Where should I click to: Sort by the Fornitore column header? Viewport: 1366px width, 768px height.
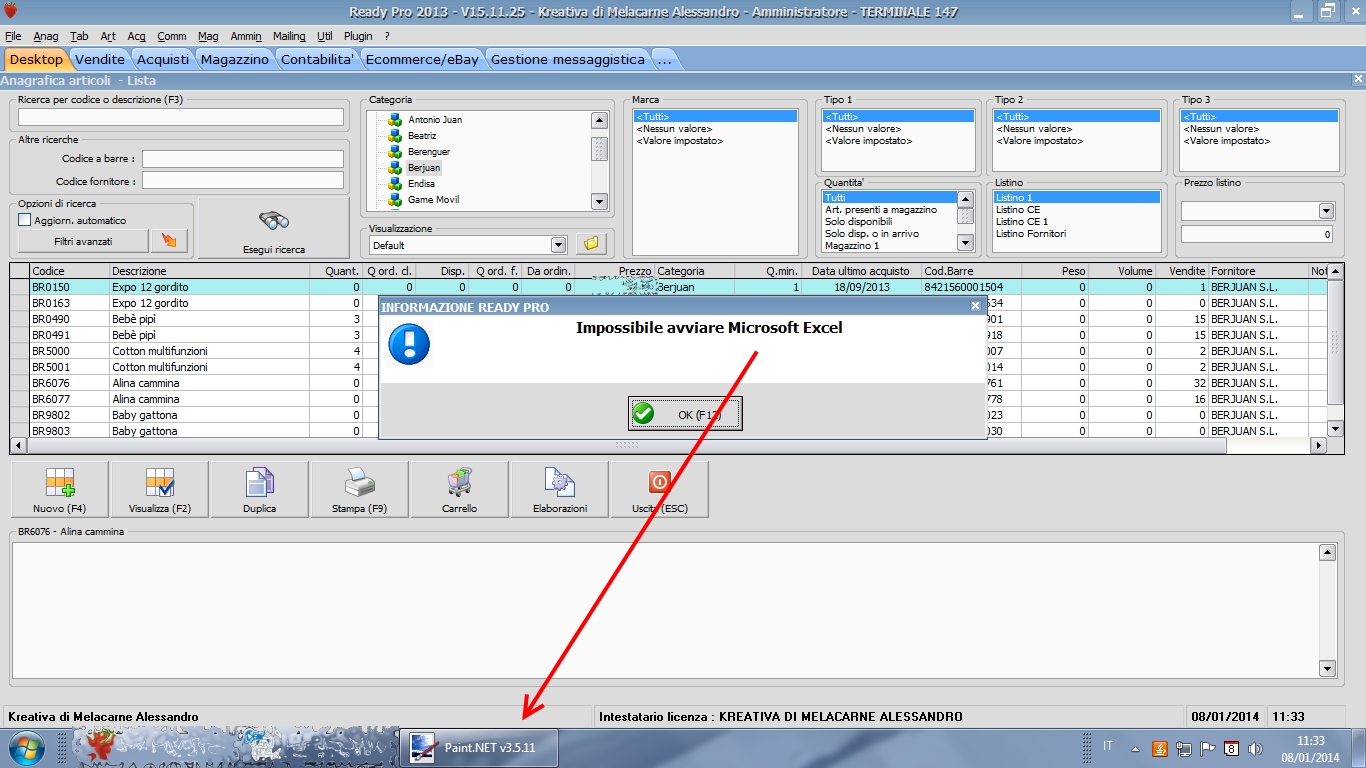(x=1258, y=271)
